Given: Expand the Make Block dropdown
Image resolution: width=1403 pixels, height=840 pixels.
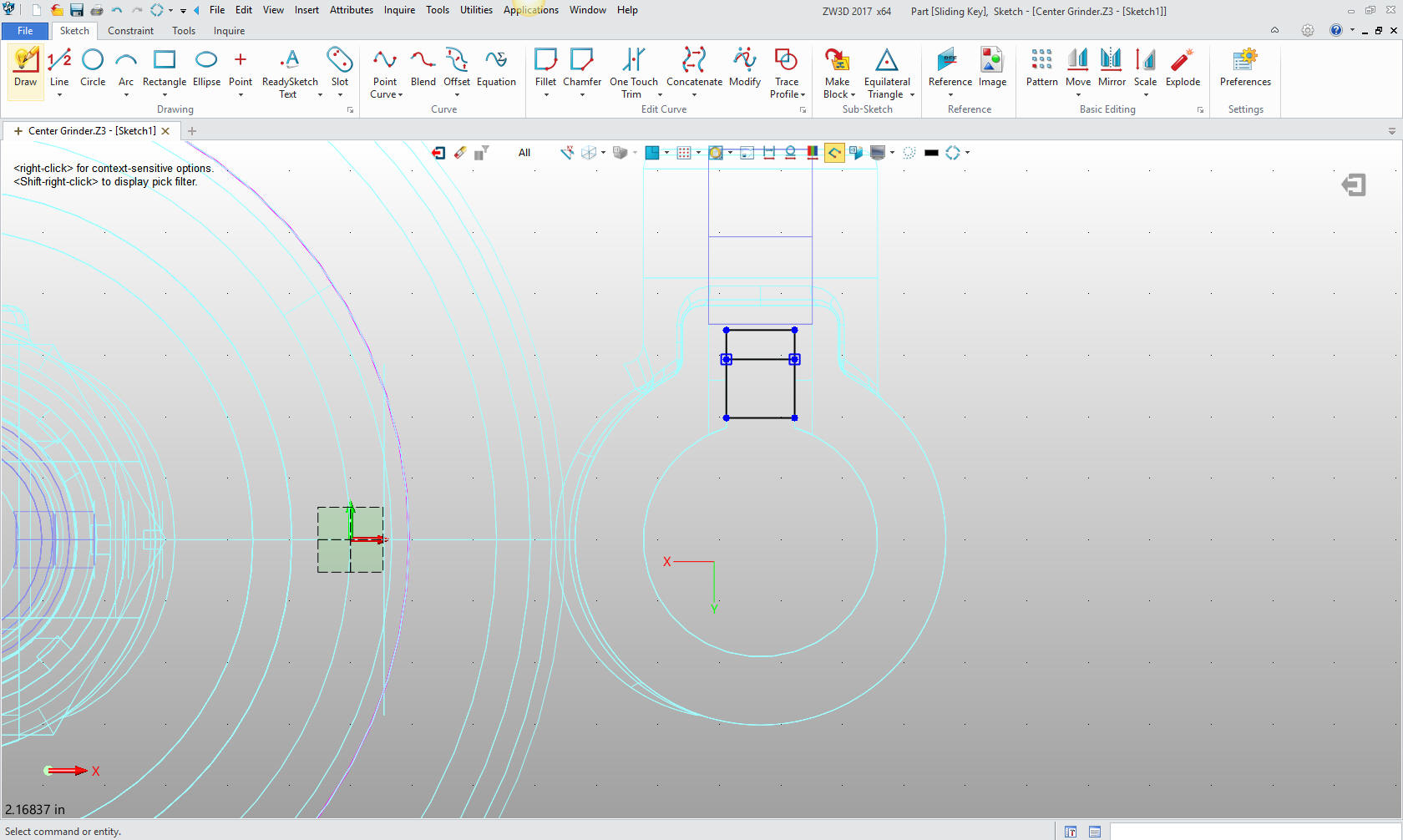Looking at the screenshot, I should coord(853,95).
